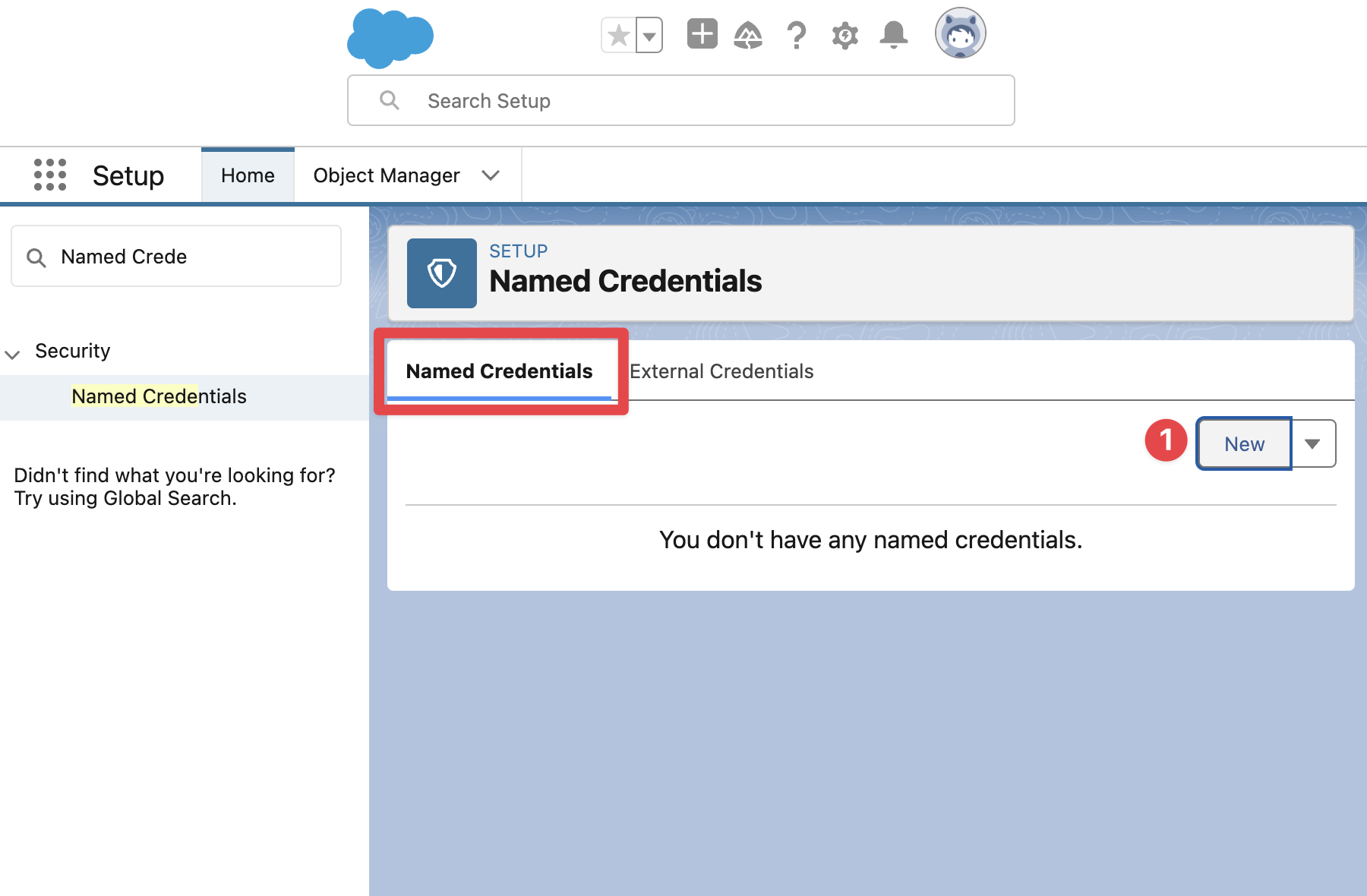Click the Salesforce cloud logo
Viewport: 1367px width, 896px height.
pos(390,36)
